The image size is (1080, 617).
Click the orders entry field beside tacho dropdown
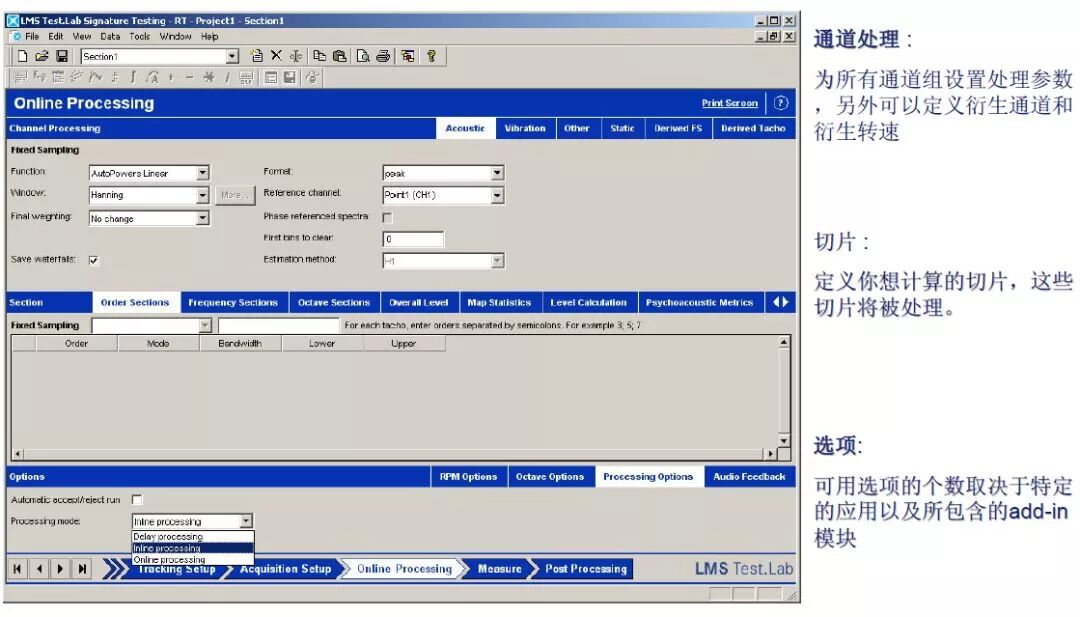click(278, 325)
